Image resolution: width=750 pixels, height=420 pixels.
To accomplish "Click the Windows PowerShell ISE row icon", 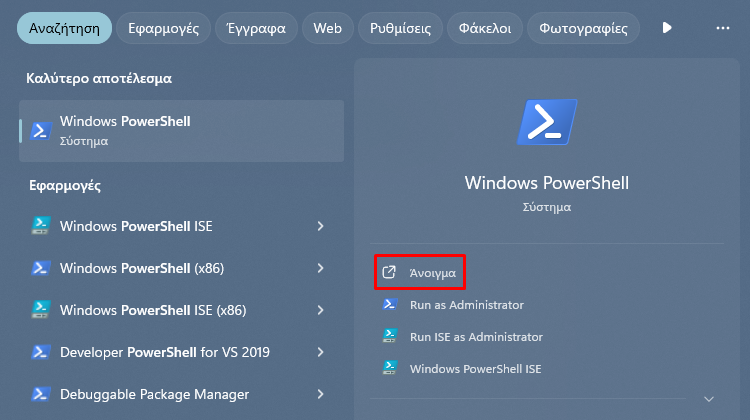I will click(x=41, y=226).
